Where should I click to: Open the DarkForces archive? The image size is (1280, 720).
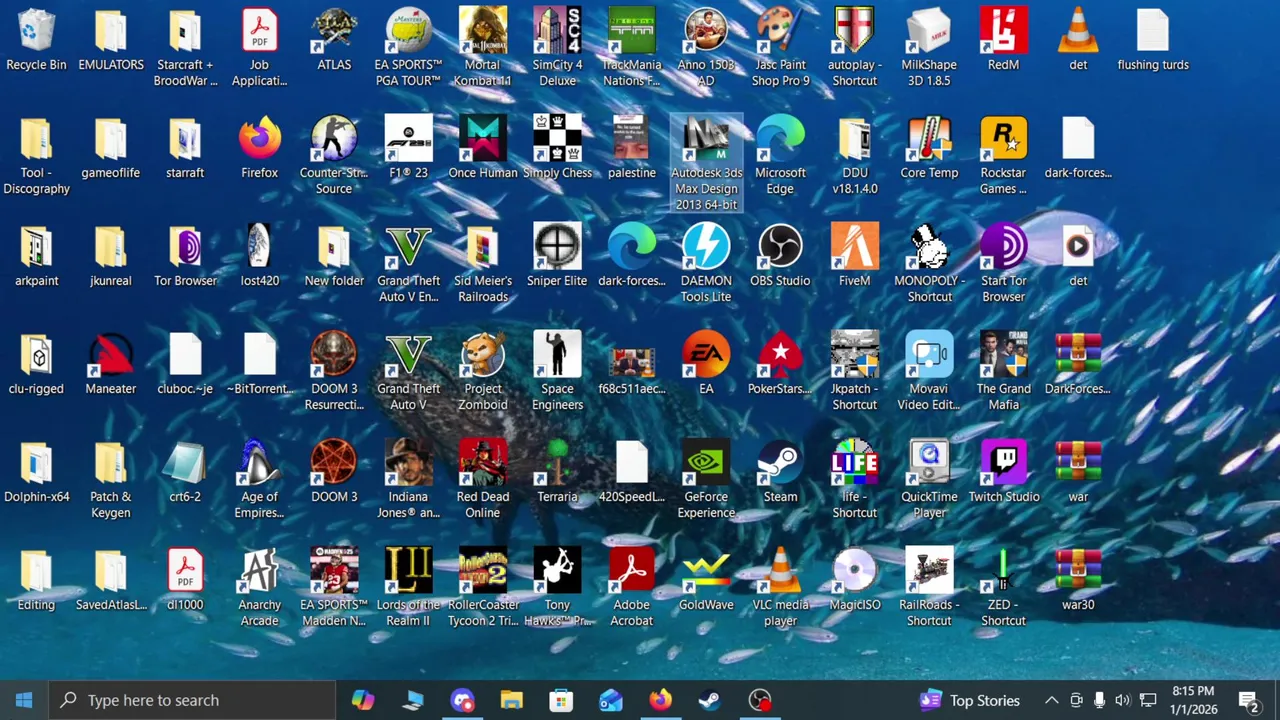(1078, 364)
